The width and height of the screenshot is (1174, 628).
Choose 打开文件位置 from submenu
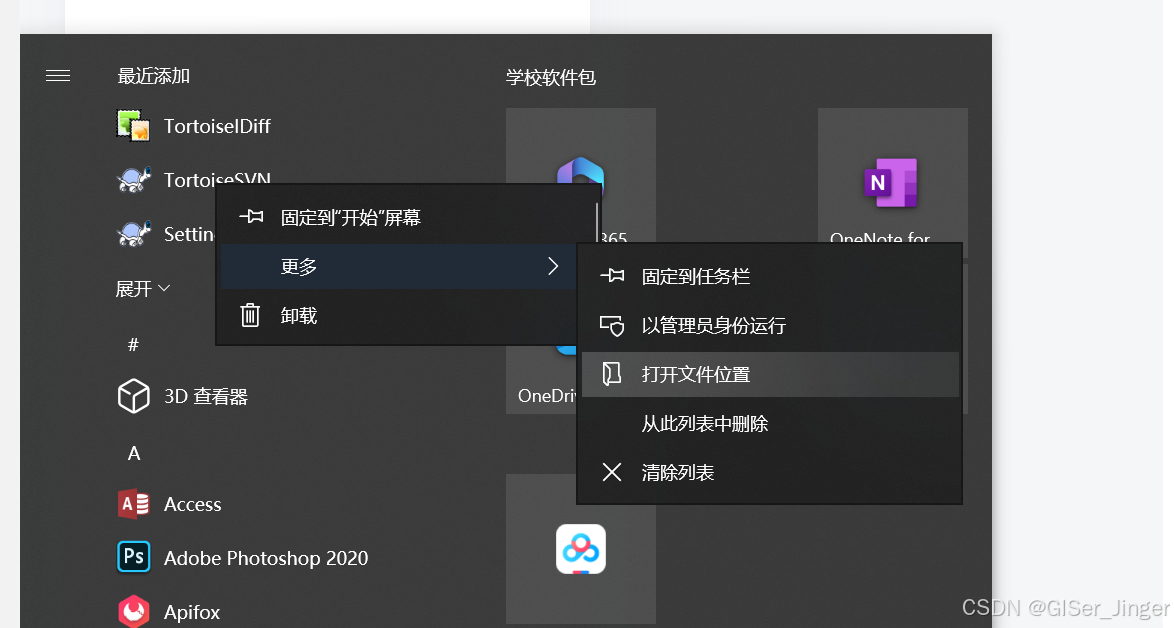770,374
